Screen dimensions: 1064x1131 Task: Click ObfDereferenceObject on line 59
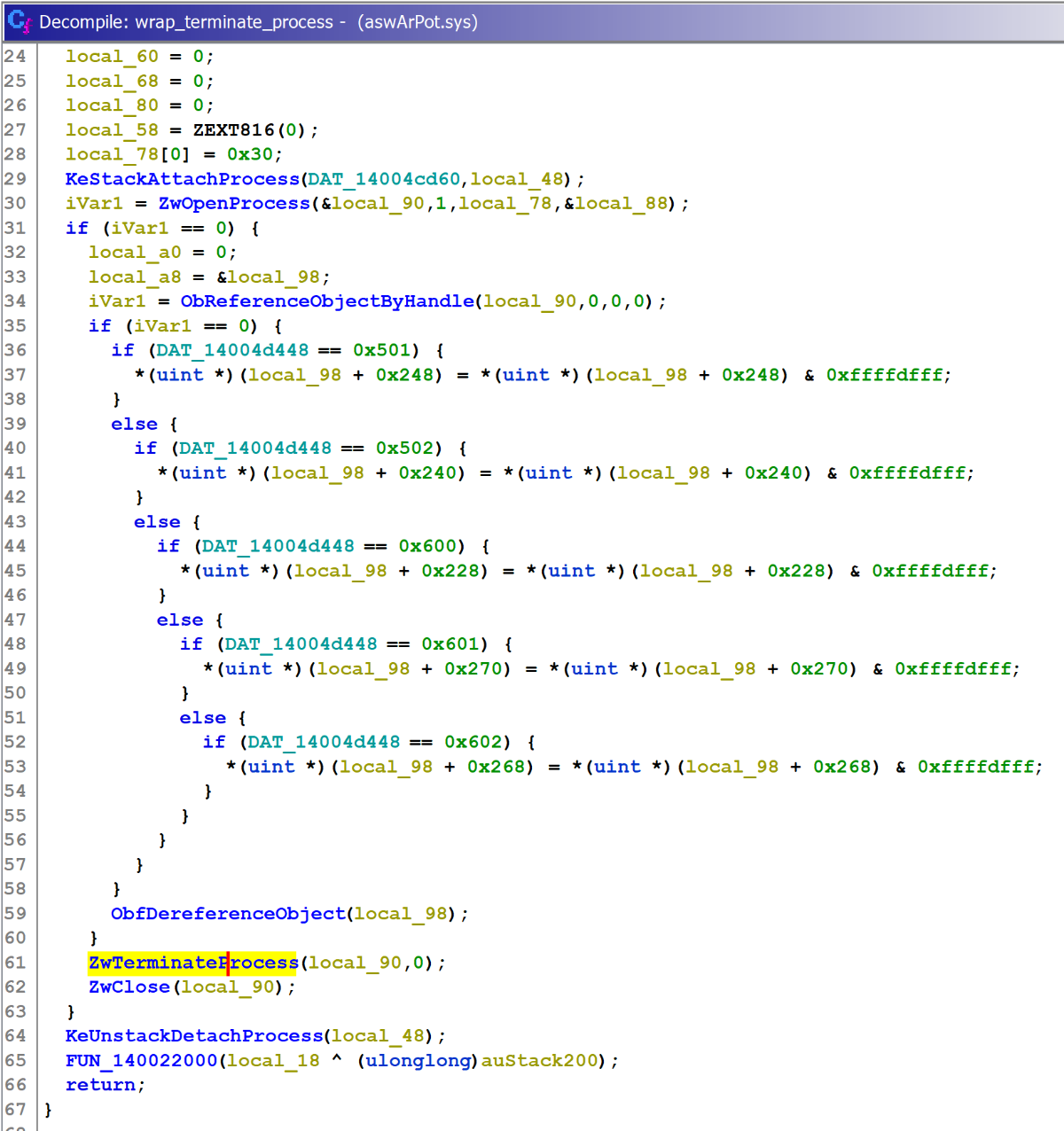point(228,914)
